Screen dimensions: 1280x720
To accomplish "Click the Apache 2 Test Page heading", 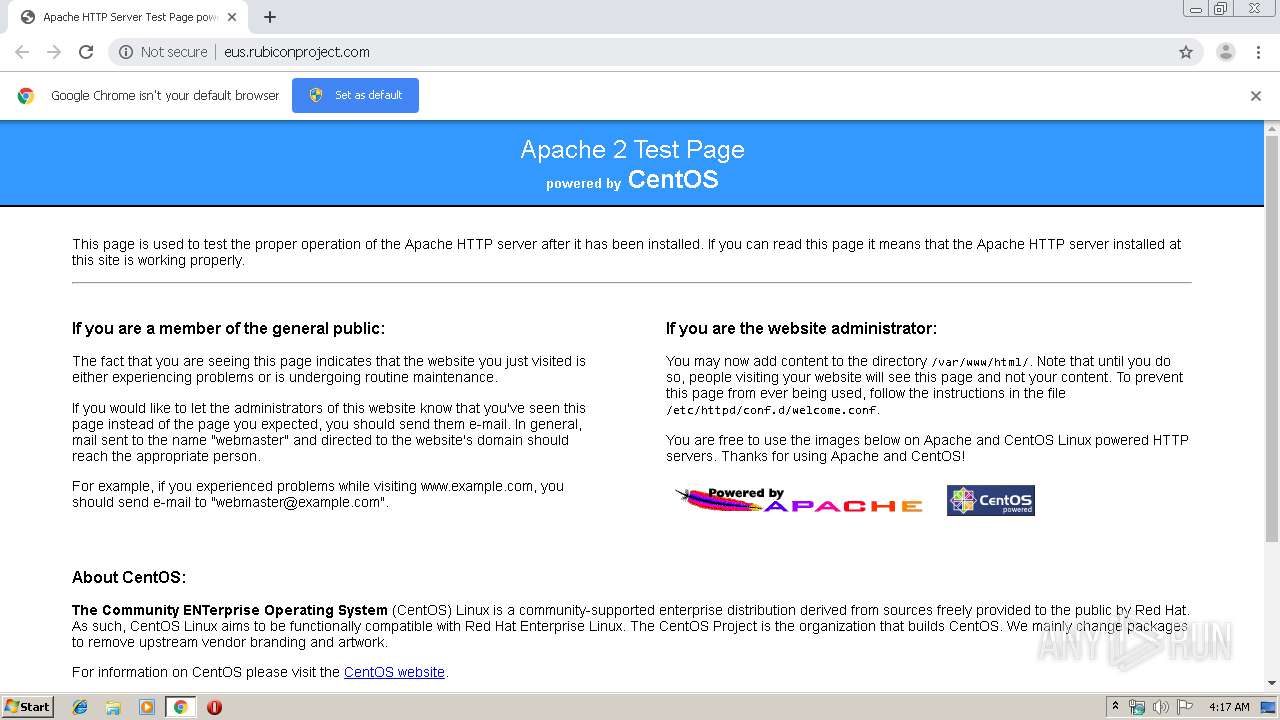I will [632, 149].
